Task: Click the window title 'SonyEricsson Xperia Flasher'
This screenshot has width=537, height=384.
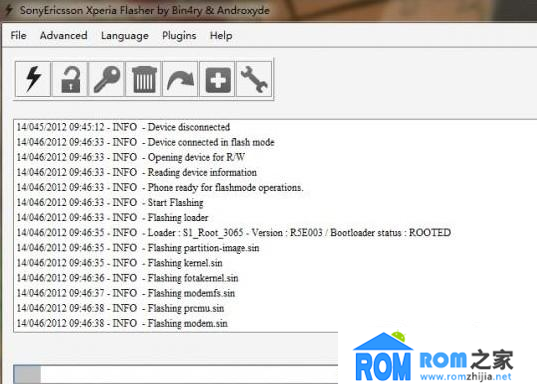Action: coord(145,10)
